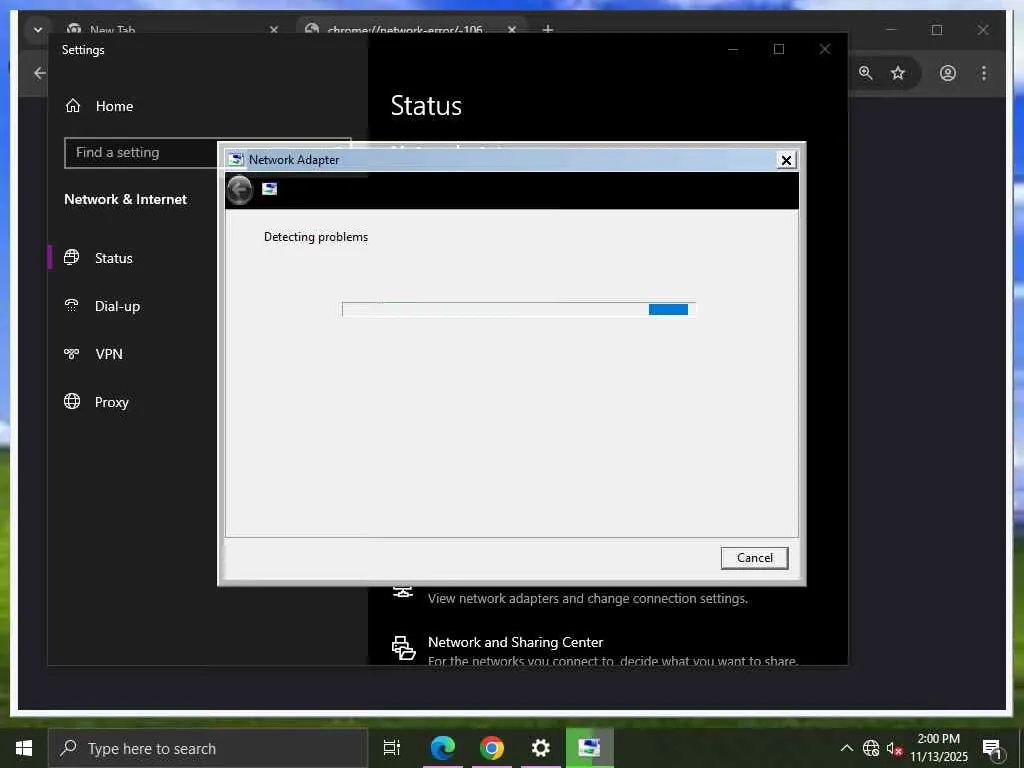Click the Proxy globe icon in sidebar

[72, 401]
